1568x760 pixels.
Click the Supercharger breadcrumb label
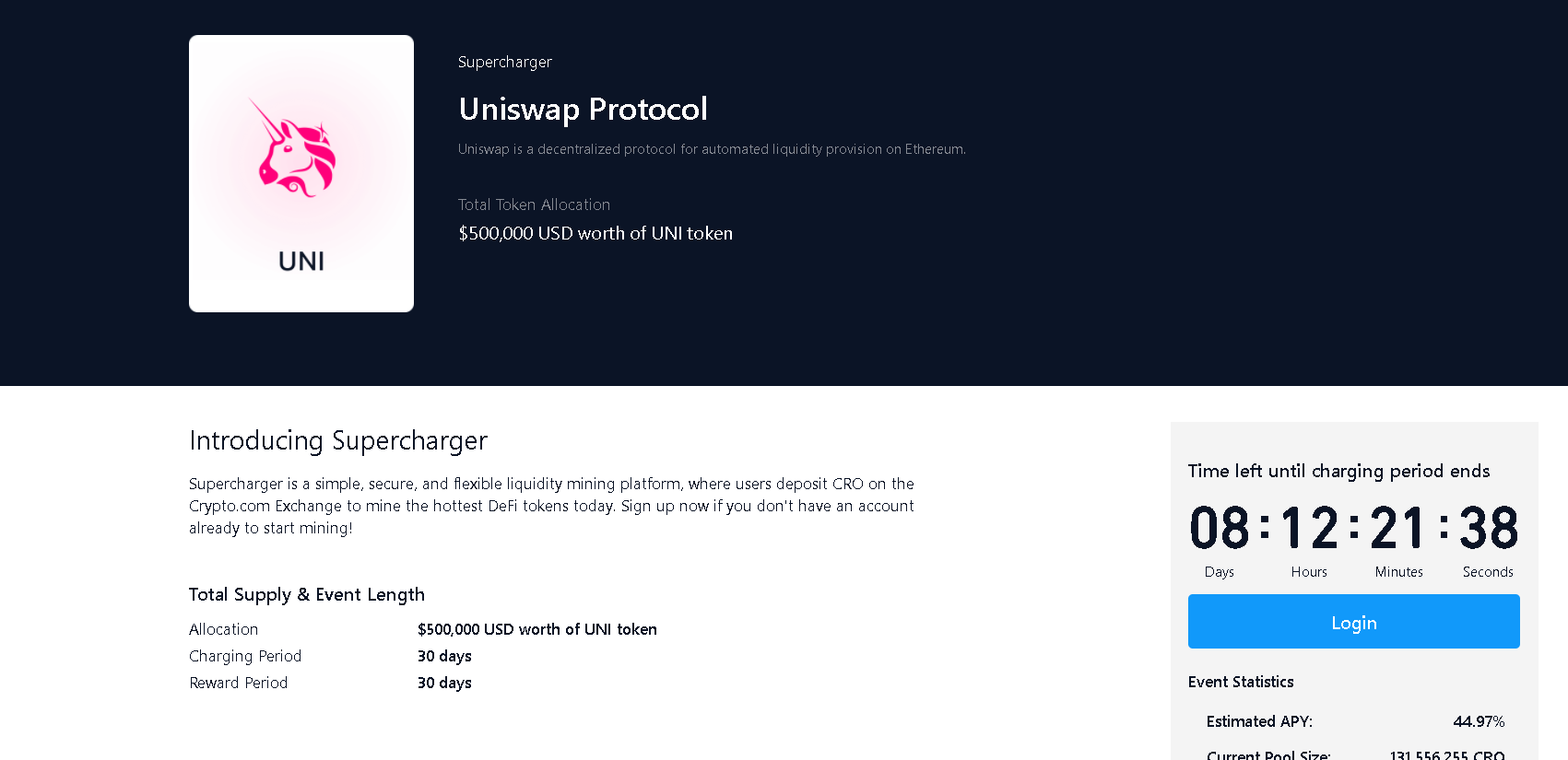pyautogui.click(x=505, y=62)
